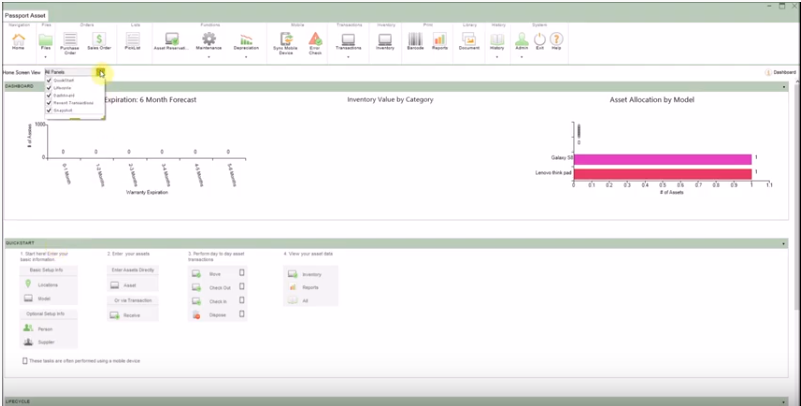Image resolution: width=801 pixels, height=406 pixels.
Task: Expand the Maintenance dropdown arrow
Action: coord(209,57)
